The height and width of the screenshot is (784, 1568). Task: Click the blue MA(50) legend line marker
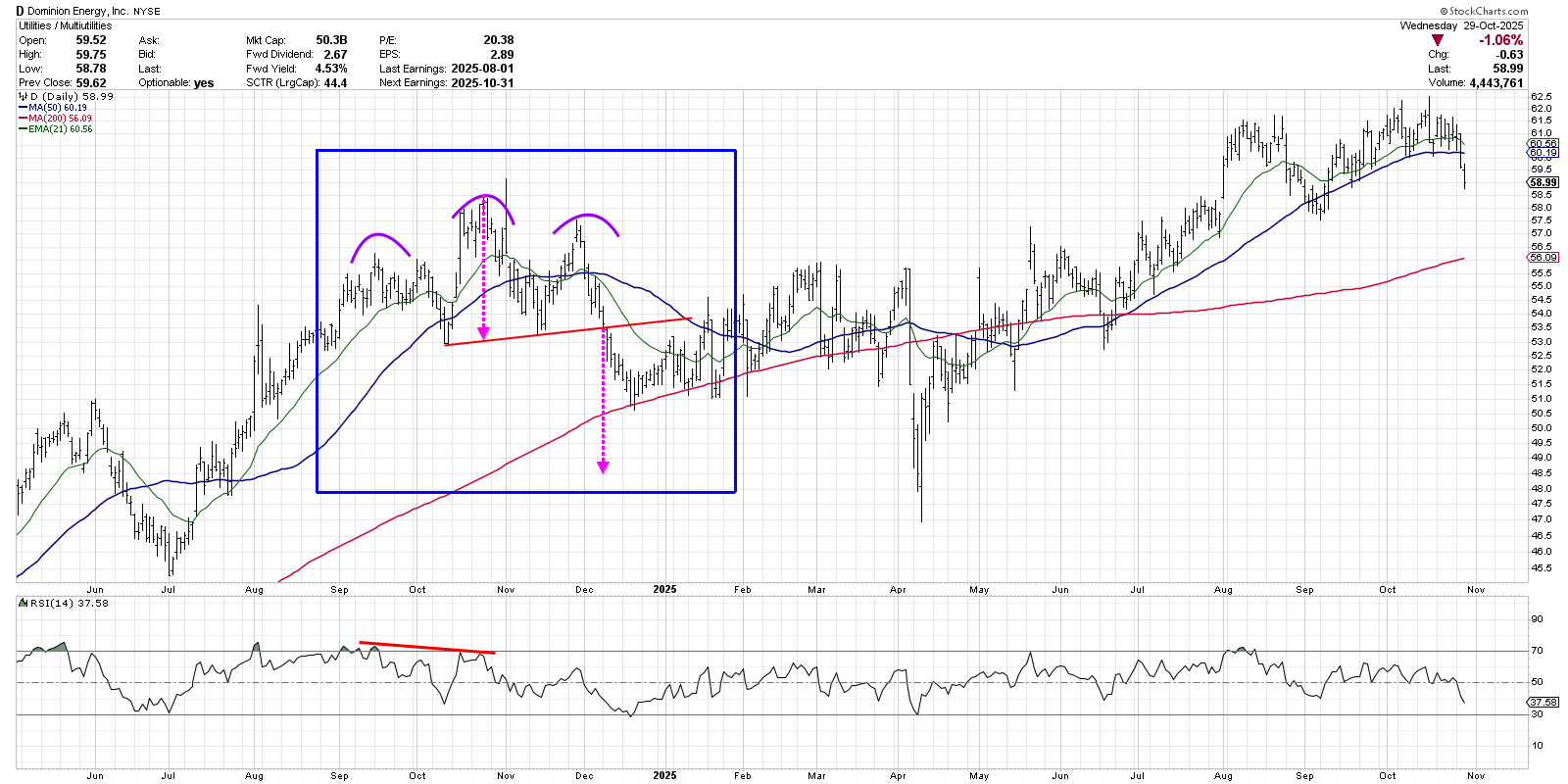[x=23, y=108]
